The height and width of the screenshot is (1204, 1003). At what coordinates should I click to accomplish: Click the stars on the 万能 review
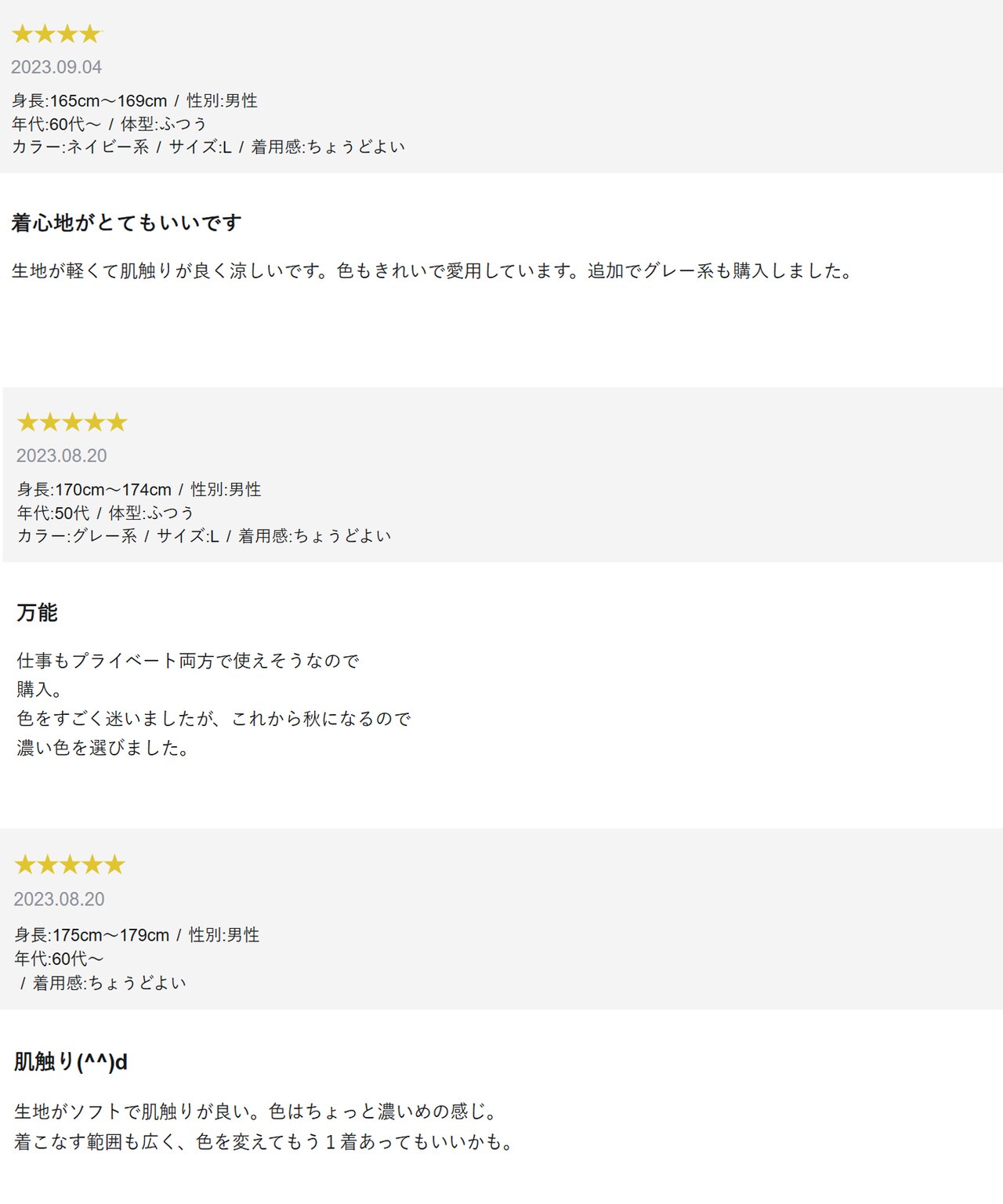72,422
